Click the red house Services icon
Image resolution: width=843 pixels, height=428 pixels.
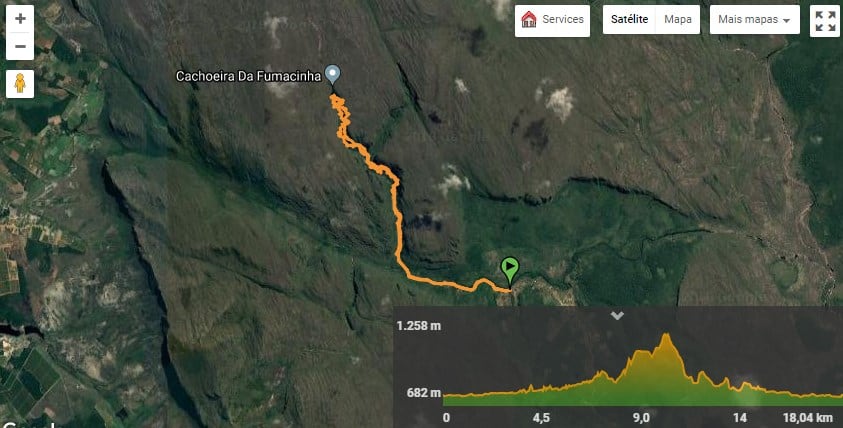pyautogui.click(x=529, y=20)
